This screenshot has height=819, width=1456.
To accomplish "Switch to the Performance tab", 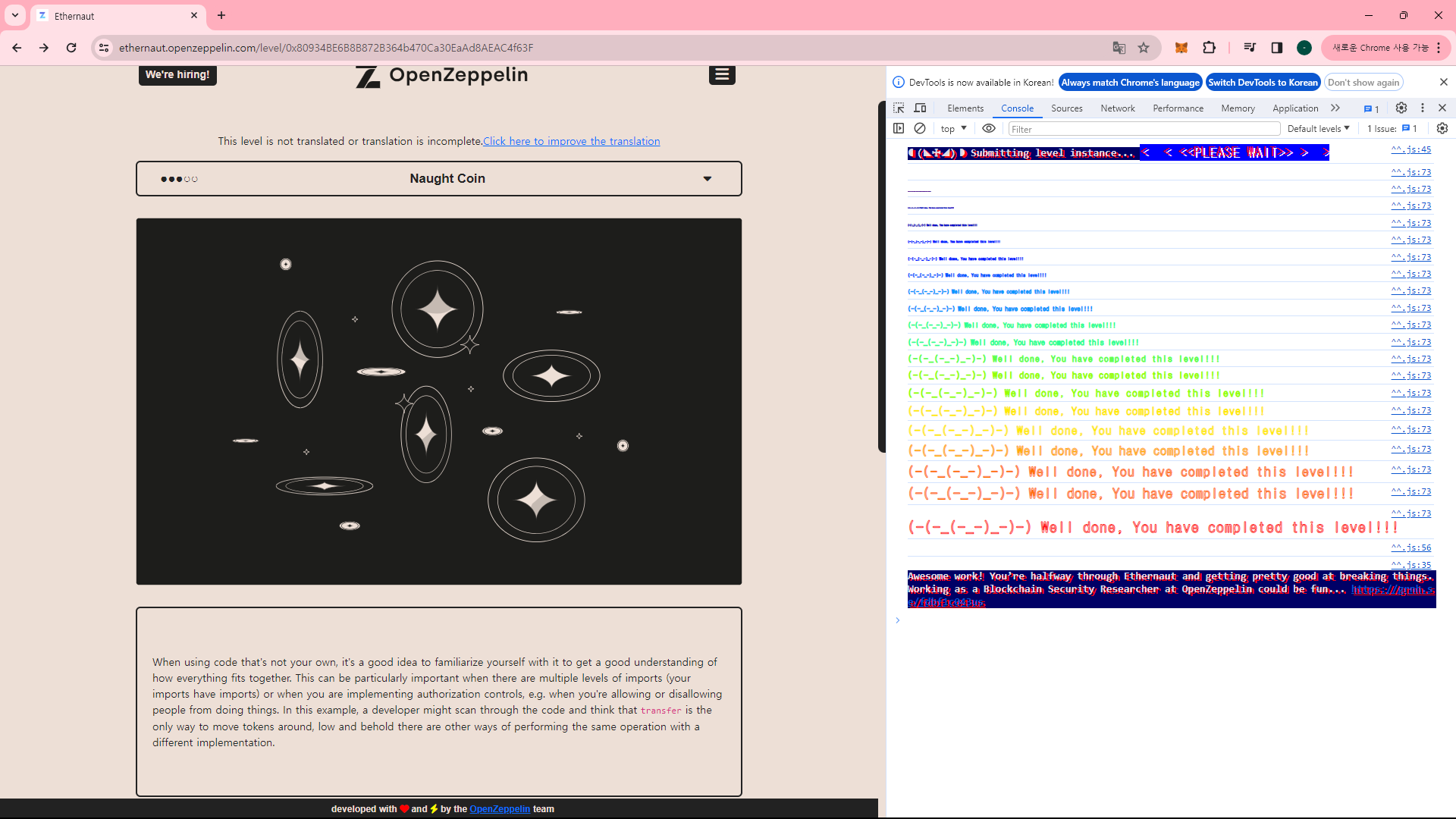I will 1178,108.
